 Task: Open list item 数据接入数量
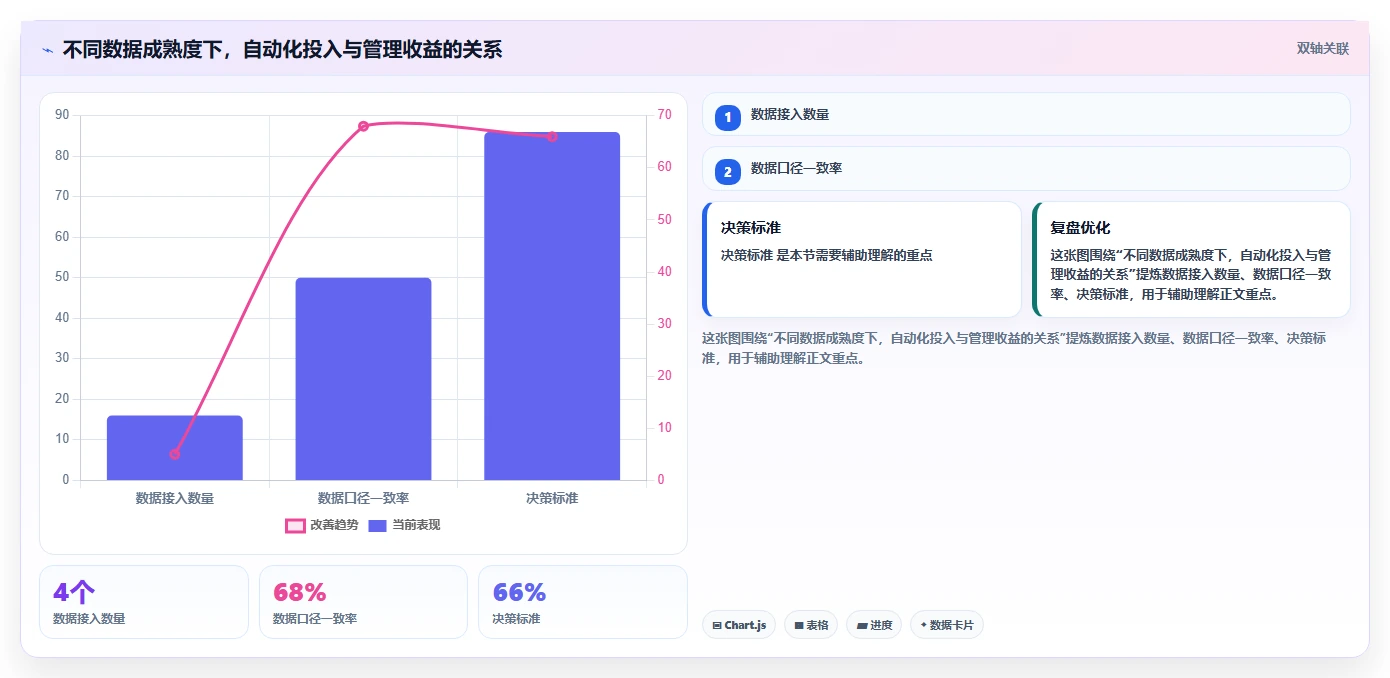pyautogui.click(x=1026, y=114)
